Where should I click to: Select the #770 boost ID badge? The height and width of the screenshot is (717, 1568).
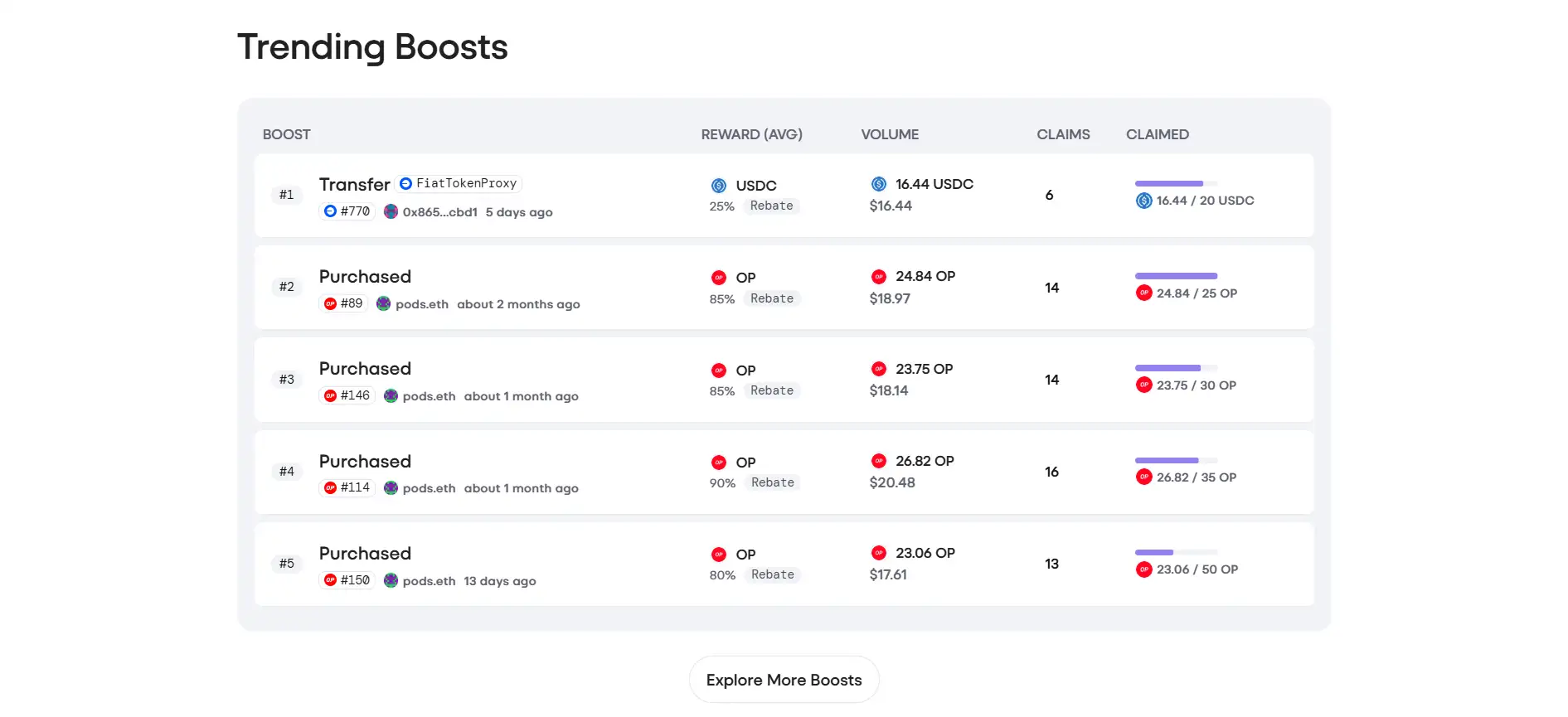[347, 211]
